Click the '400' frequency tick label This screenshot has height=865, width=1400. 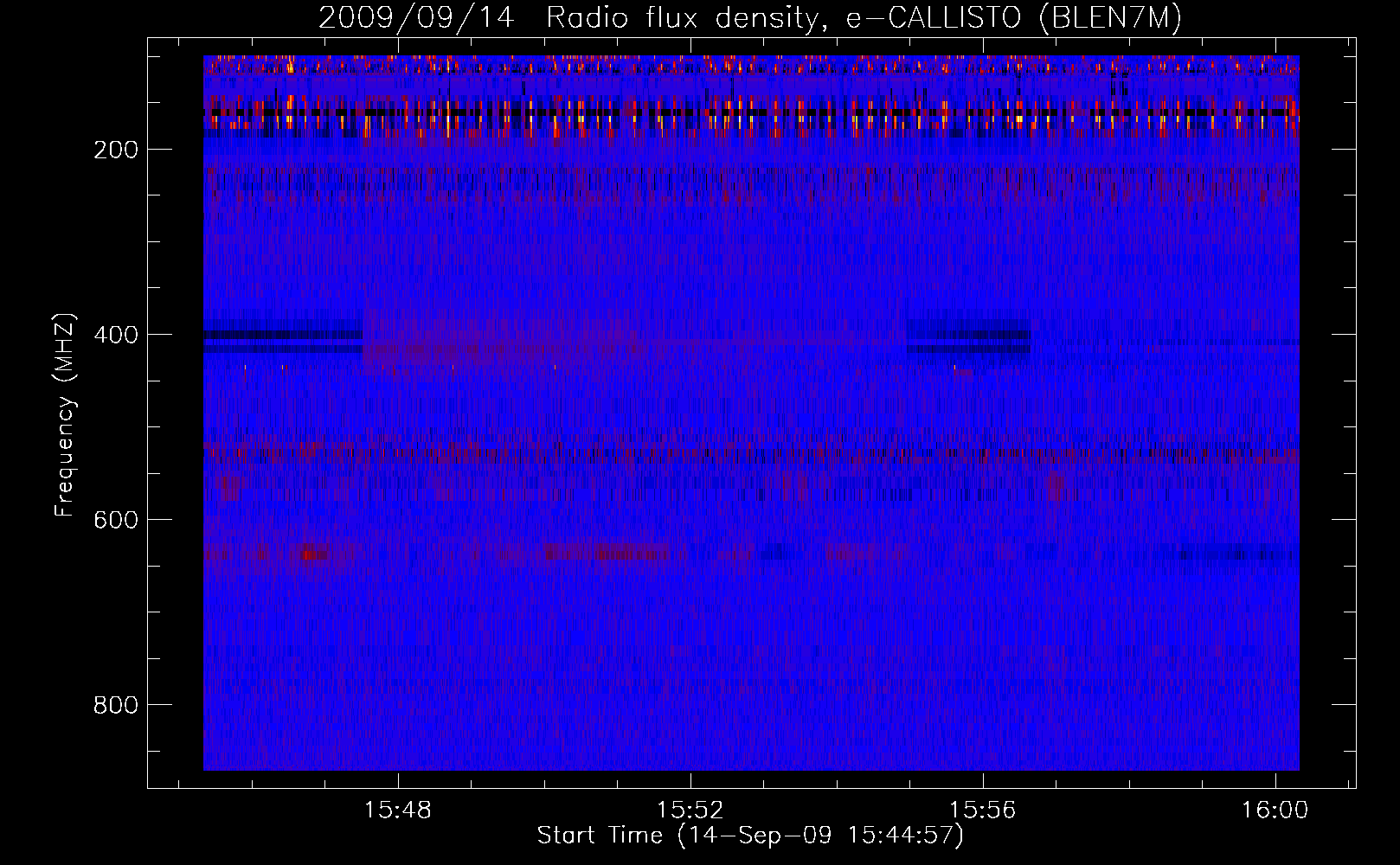(x=116, y=336)
